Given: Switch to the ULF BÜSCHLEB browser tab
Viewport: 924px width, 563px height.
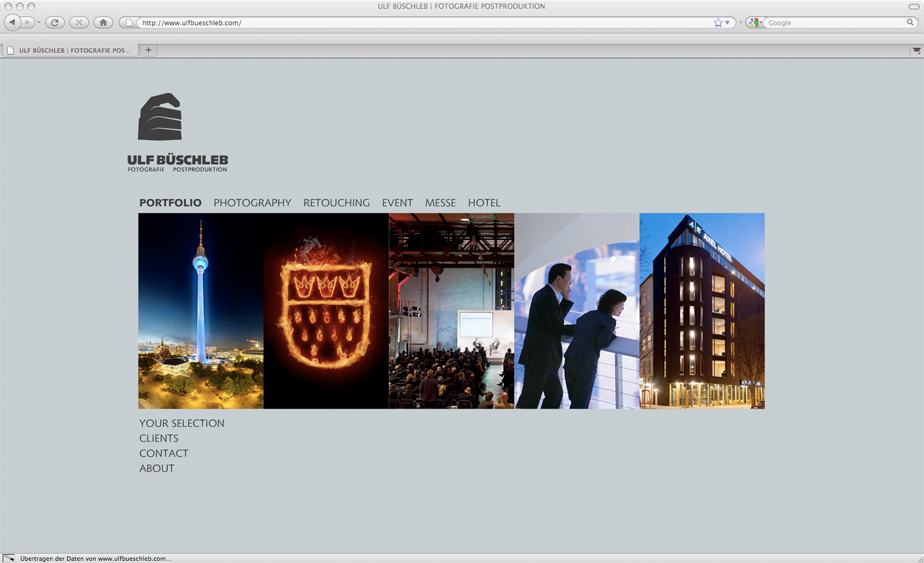Looking at the screenshot, I should click(70, 50).
